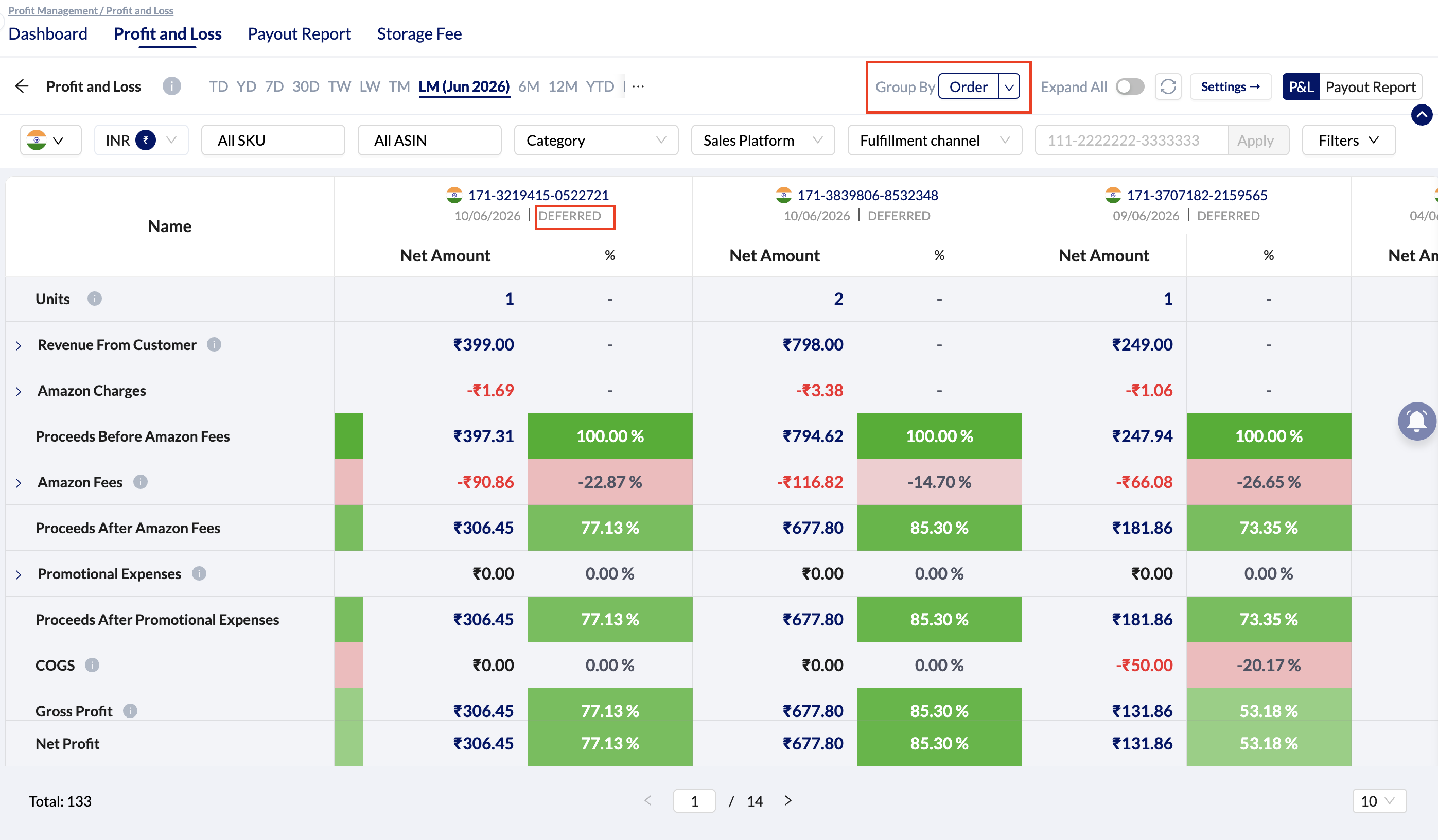Screen dimensions: 1438x840
Task: Select the P&L view toggle button
Action: [x=1301, y=87]
